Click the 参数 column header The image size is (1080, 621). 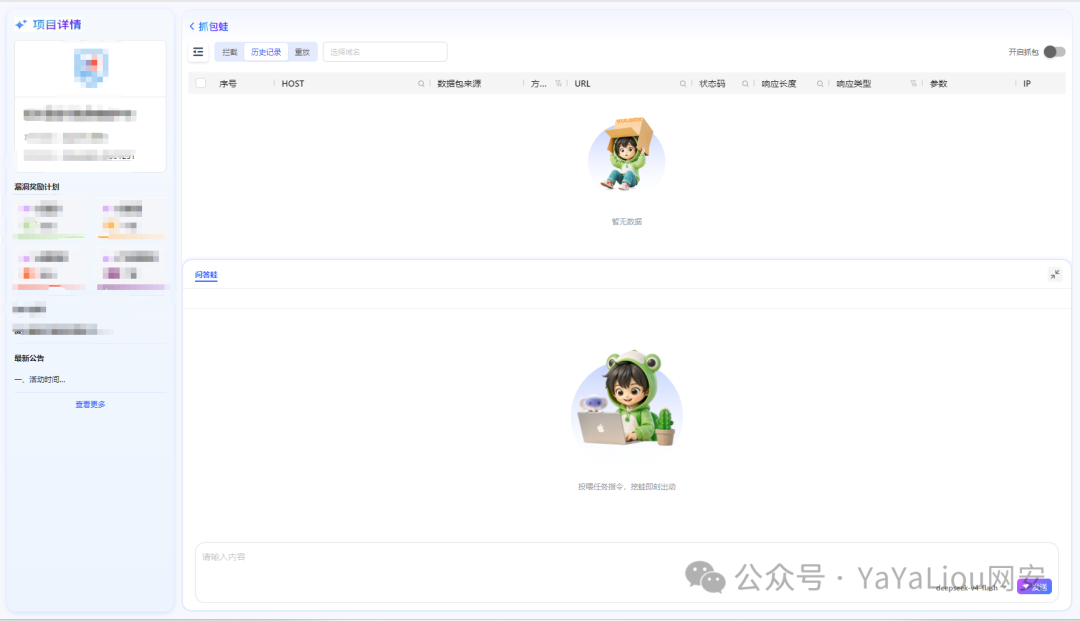[938, 84]
